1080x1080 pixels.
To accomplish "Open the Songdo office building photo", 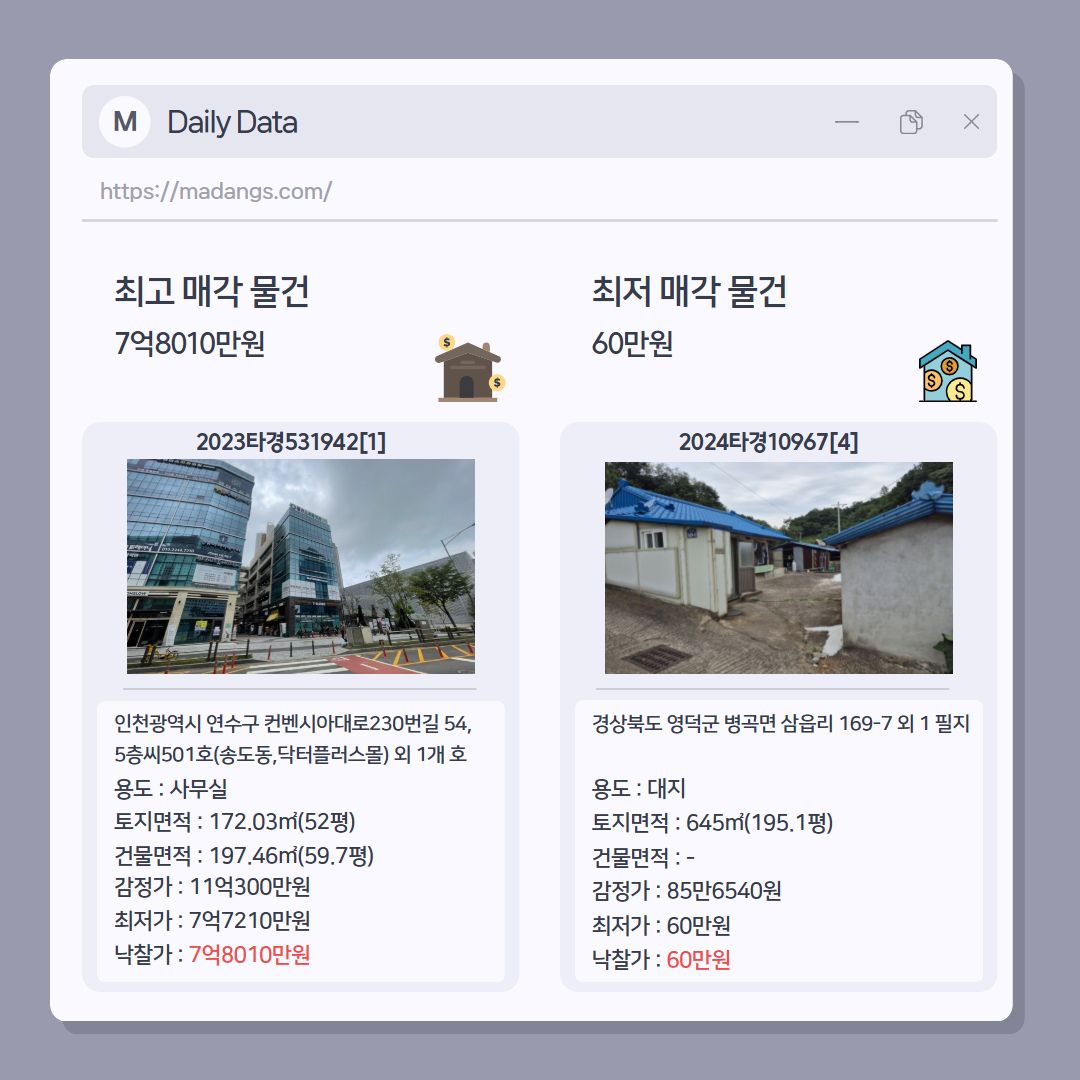I will coord(301,566).
